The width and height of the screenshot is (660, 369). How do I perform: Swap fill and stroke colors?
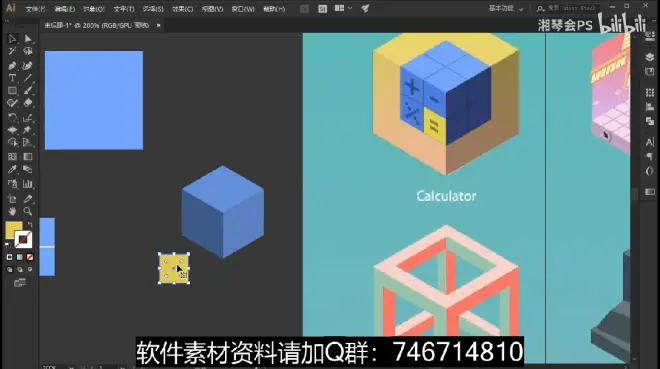click(x=30, y=225)
